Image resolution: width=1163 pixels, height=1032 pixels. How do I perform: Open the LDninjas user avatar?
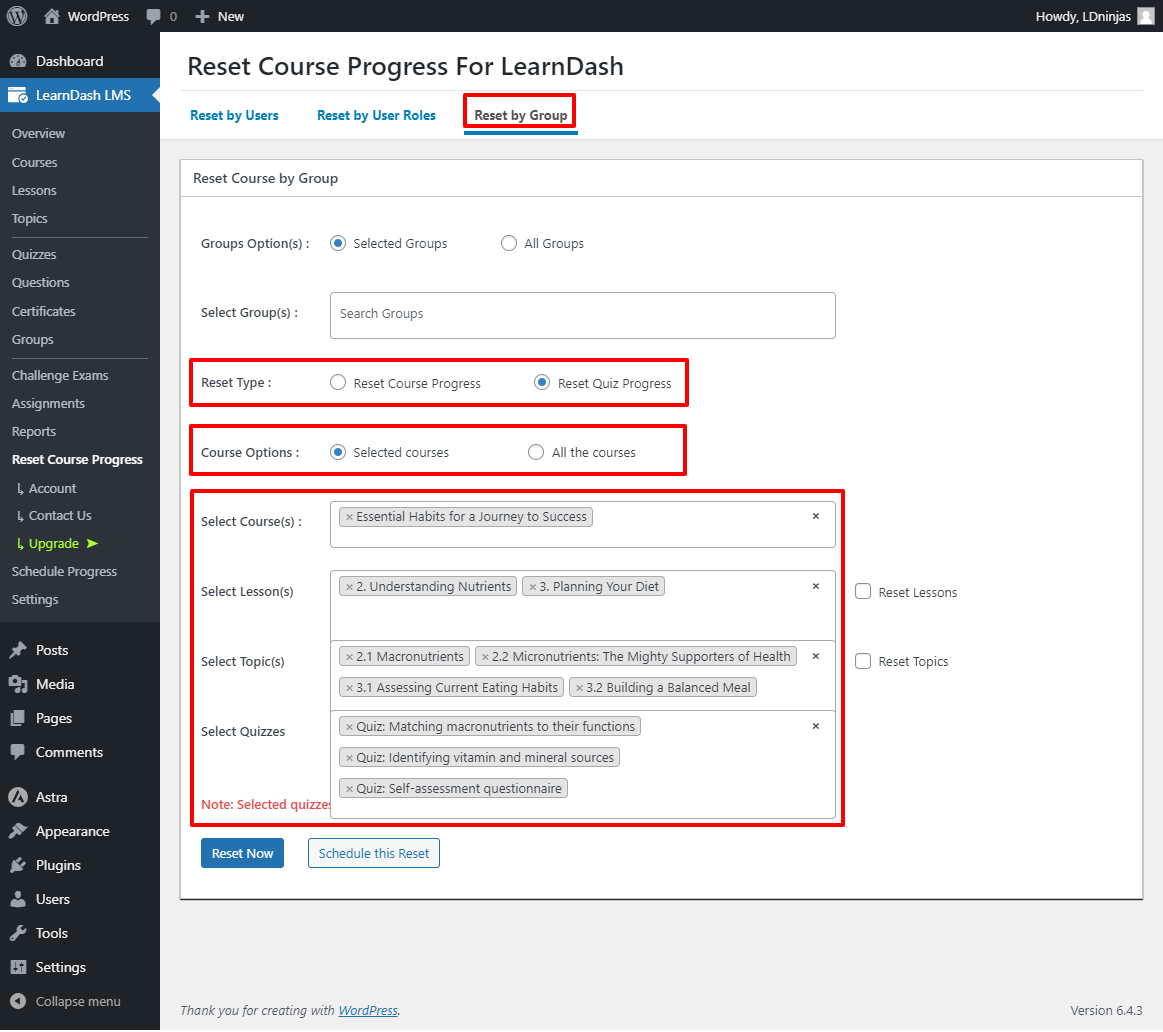pyautogui.click(x=1146, y=16)
